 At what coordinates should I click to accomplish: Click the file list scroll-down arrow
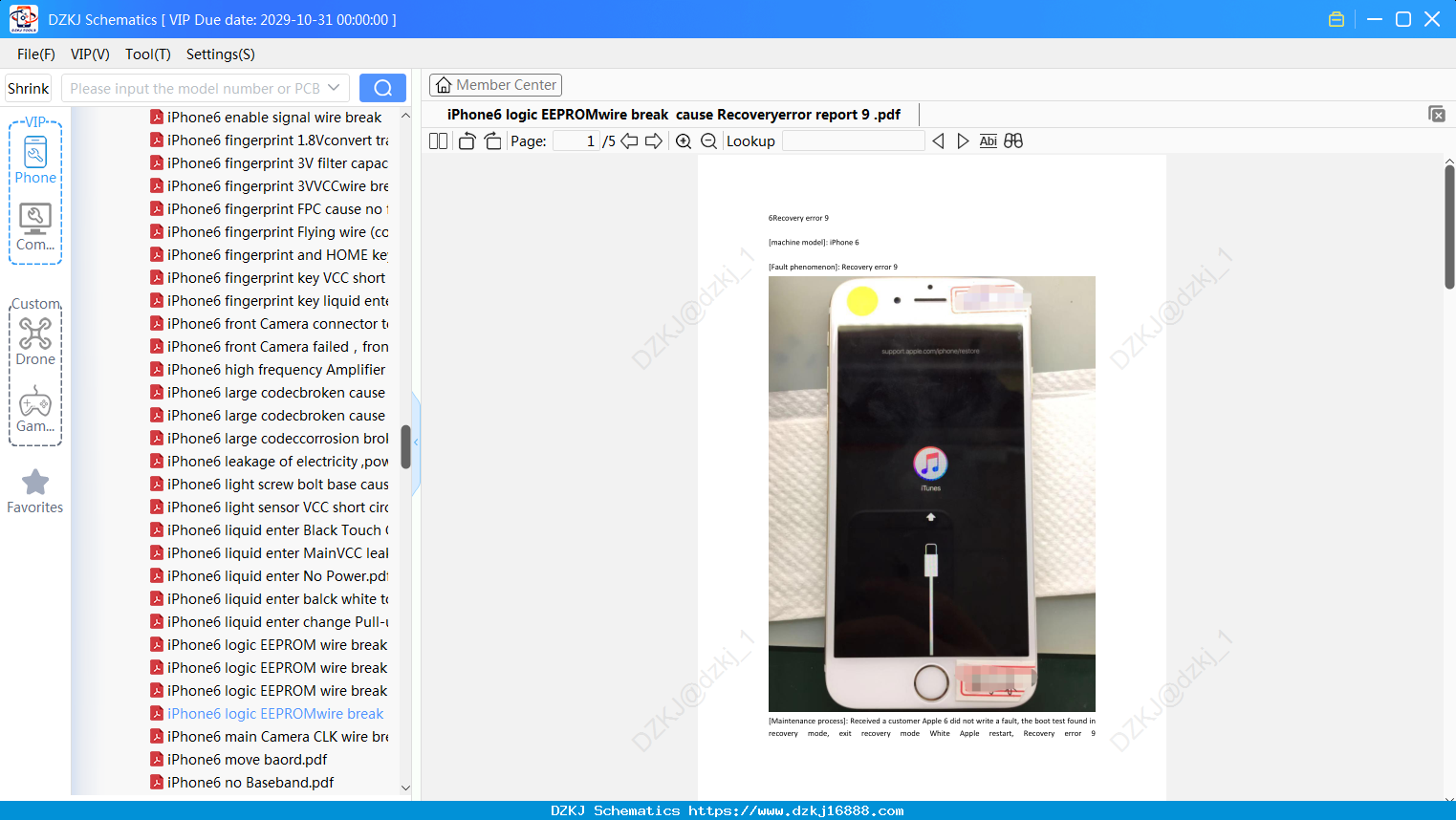405,788
